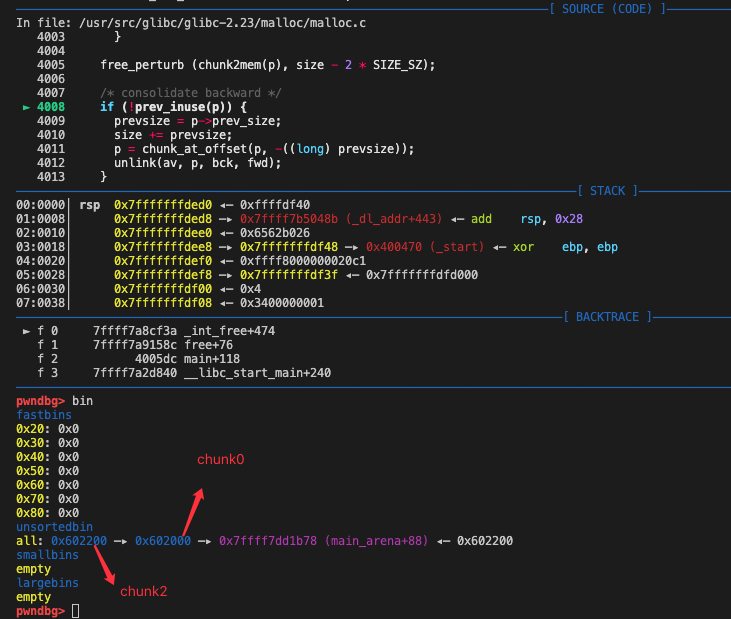
Task: Click the red chunk2 annotation label
Action: [144, 591]
